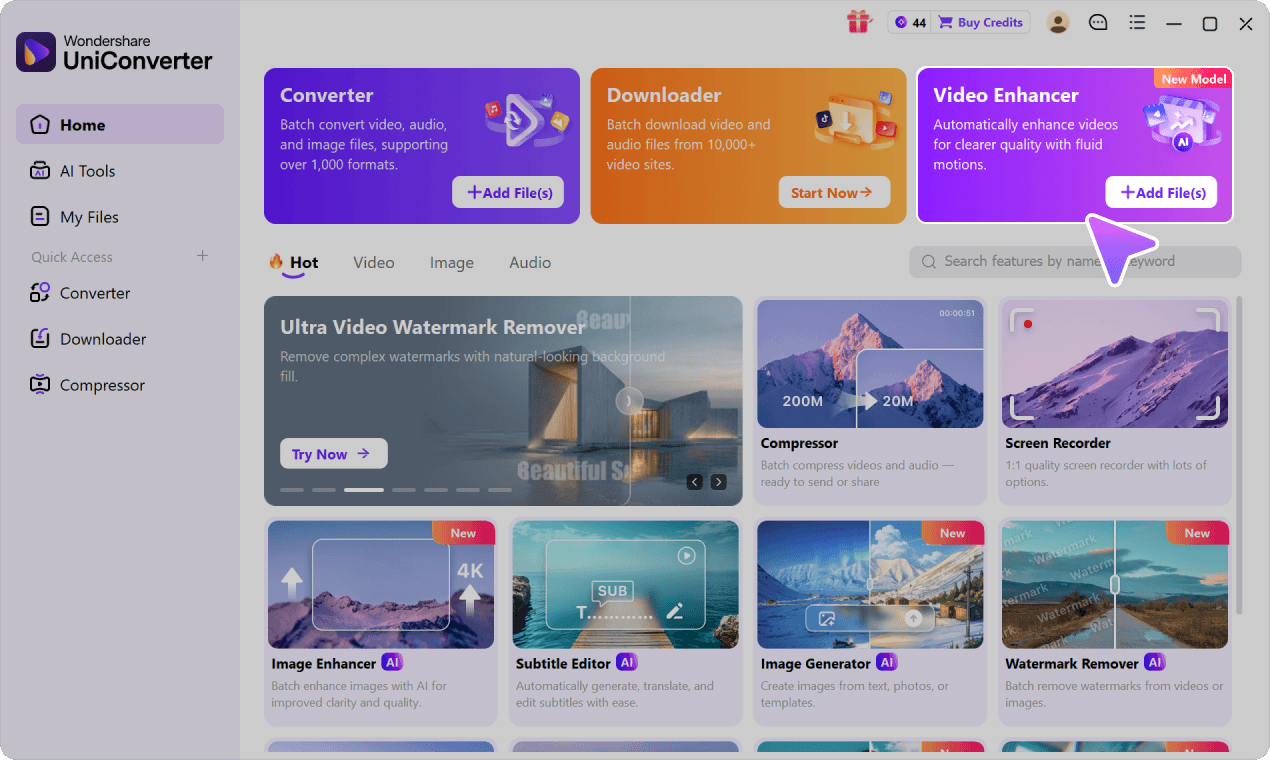Select the Hot tab

pos(293,263)
